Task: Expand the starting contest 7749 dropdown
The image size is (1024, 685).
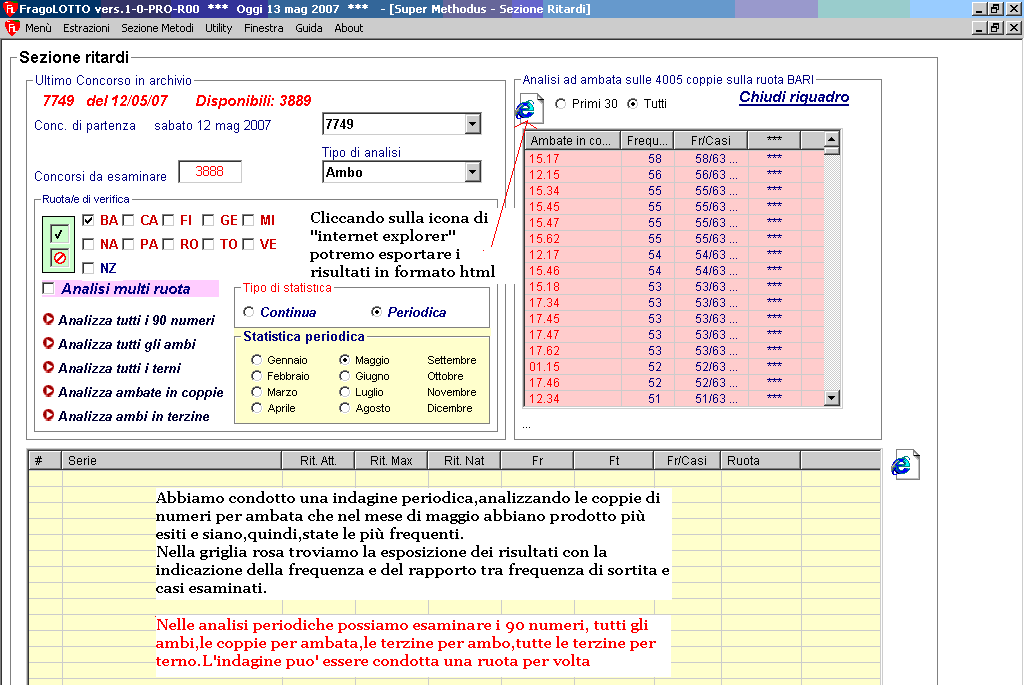Action: click(473, 124)
